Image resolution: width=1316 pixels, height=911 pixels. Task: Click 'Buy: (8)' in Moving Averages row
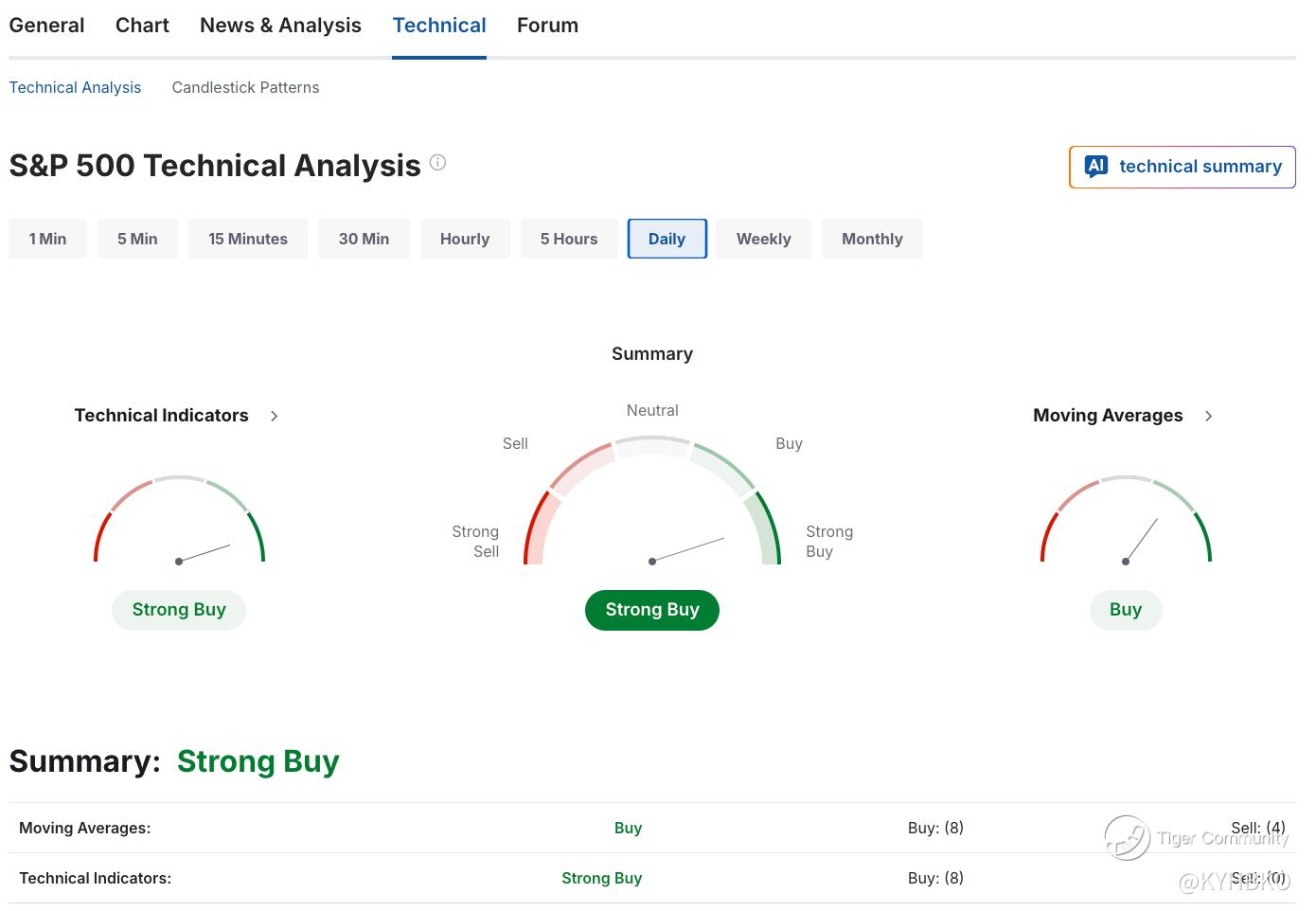(x=935, y=828)
